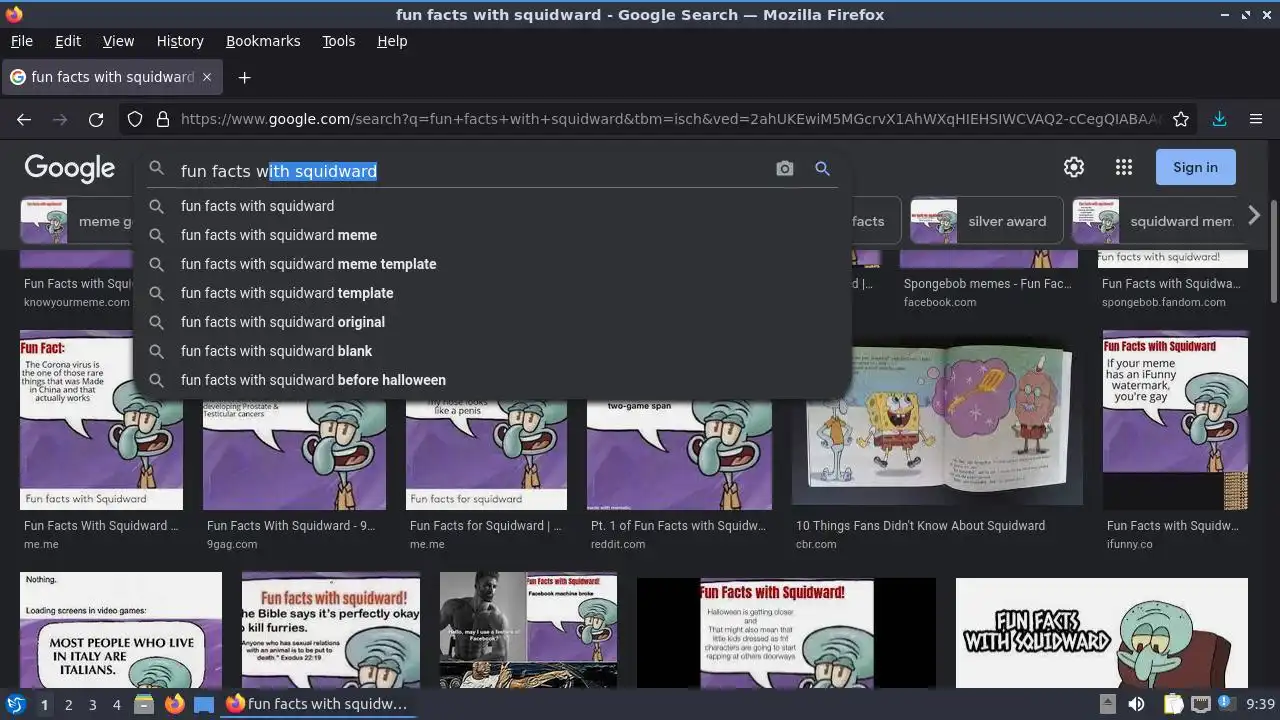Open the 'Bible says' furries meme thumbnail
The height and width of the screenshot is (720, 1280).
tap(331, 630)
